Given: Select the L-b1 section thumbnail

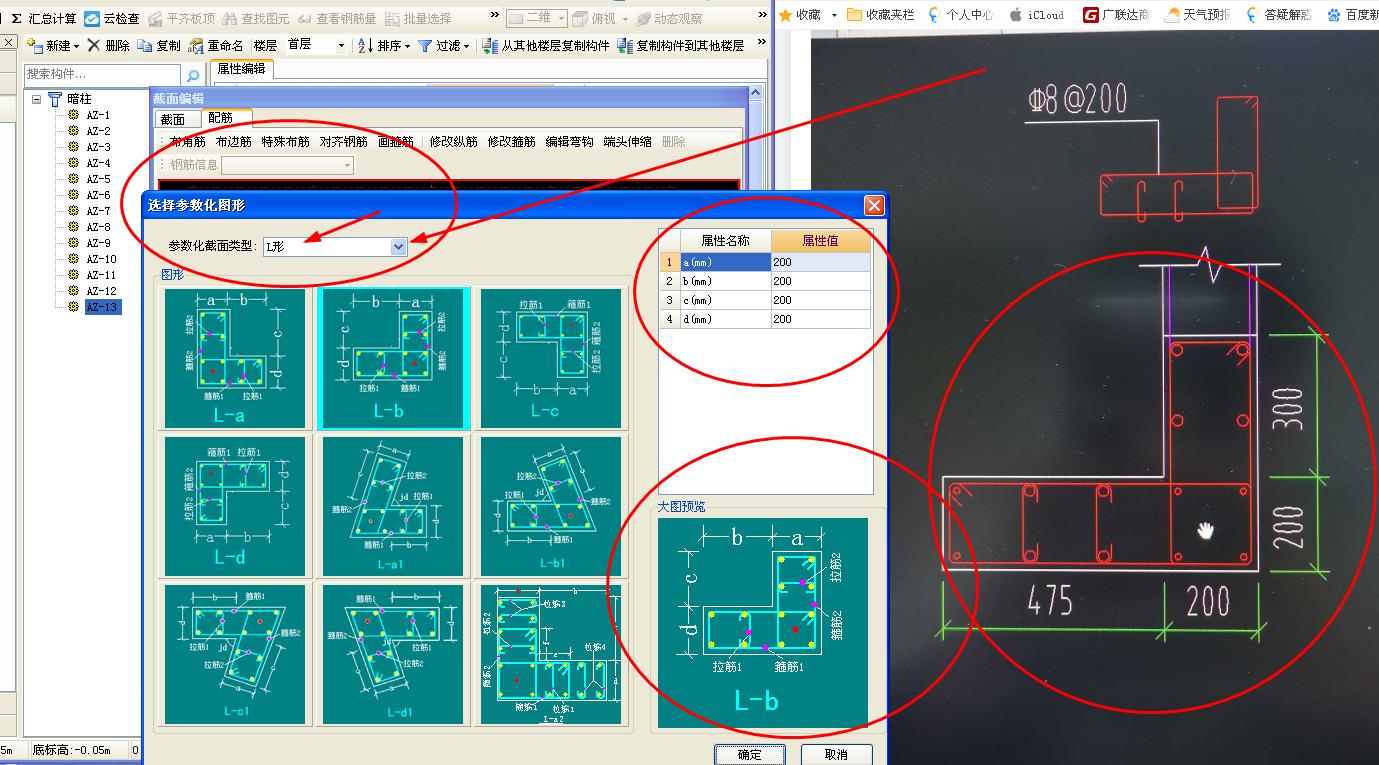Looking at the screenshot, I should 550,505.
